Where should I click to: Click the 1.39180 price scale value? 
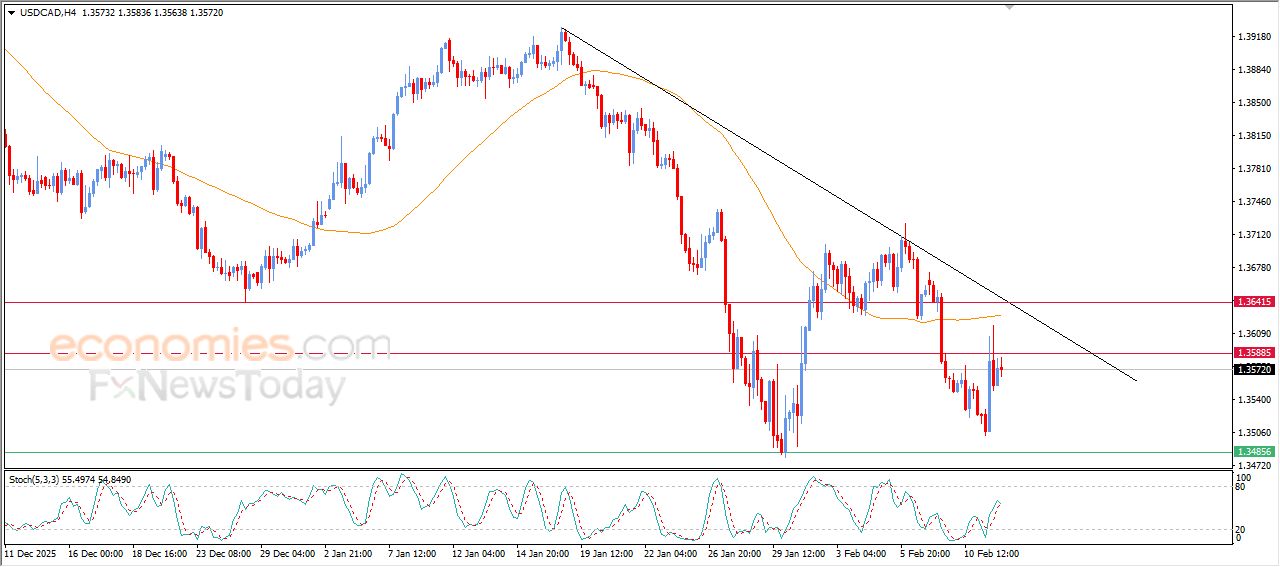pyautogui.click(x=1253, y=37)
